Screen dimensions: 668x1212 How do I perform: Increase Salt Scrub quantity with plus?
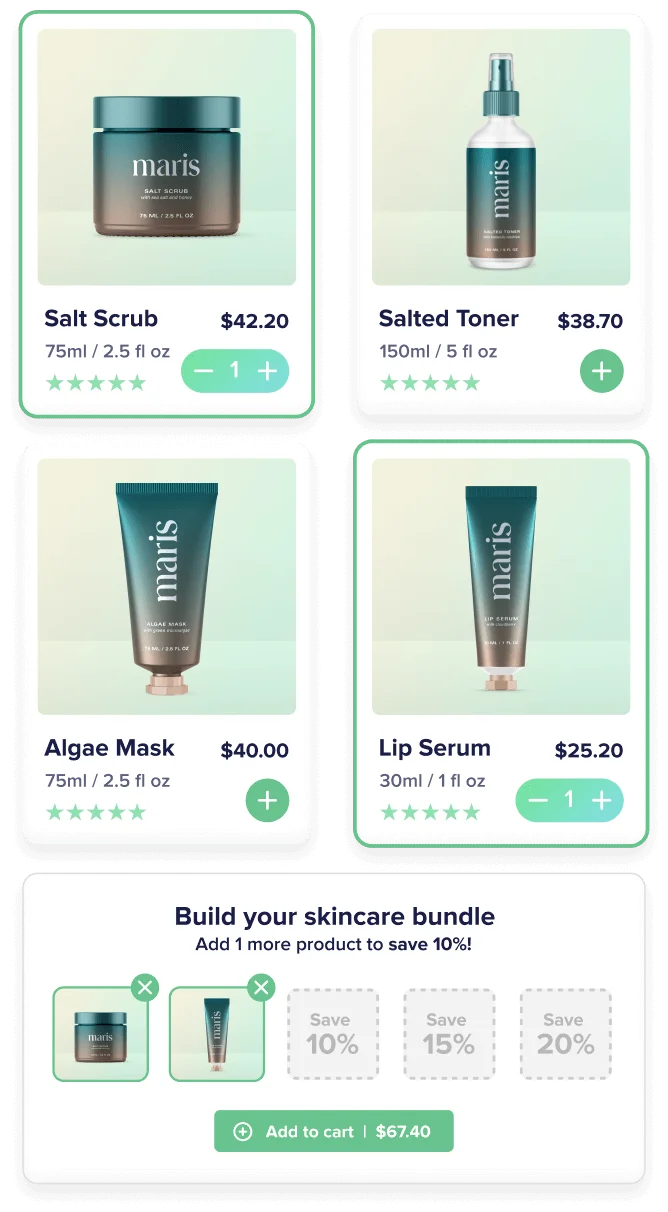pos(267,371)
